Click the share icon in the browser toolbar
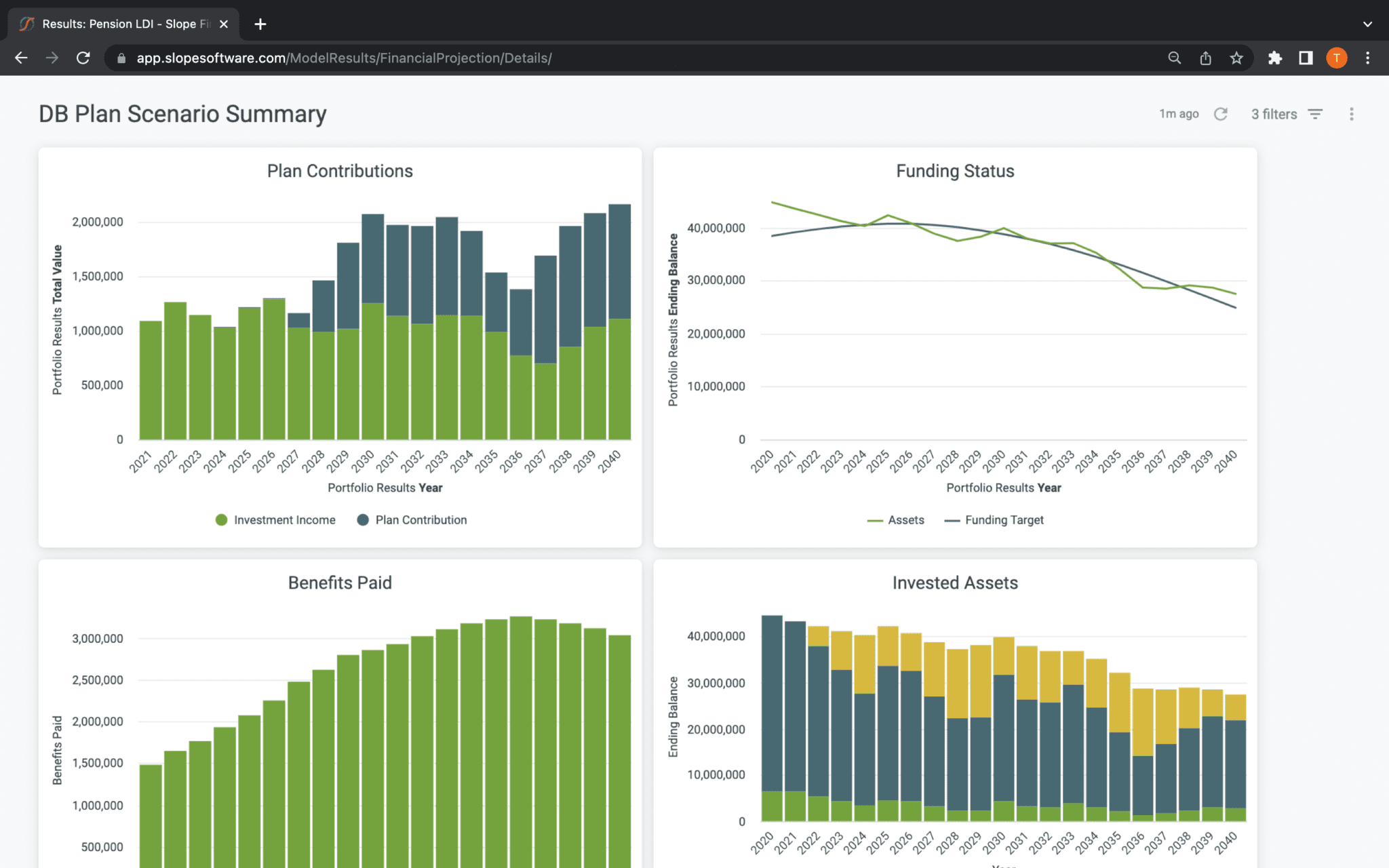Image resolution: width=1389 pixels, height=868 pixels. (1205, 58)
